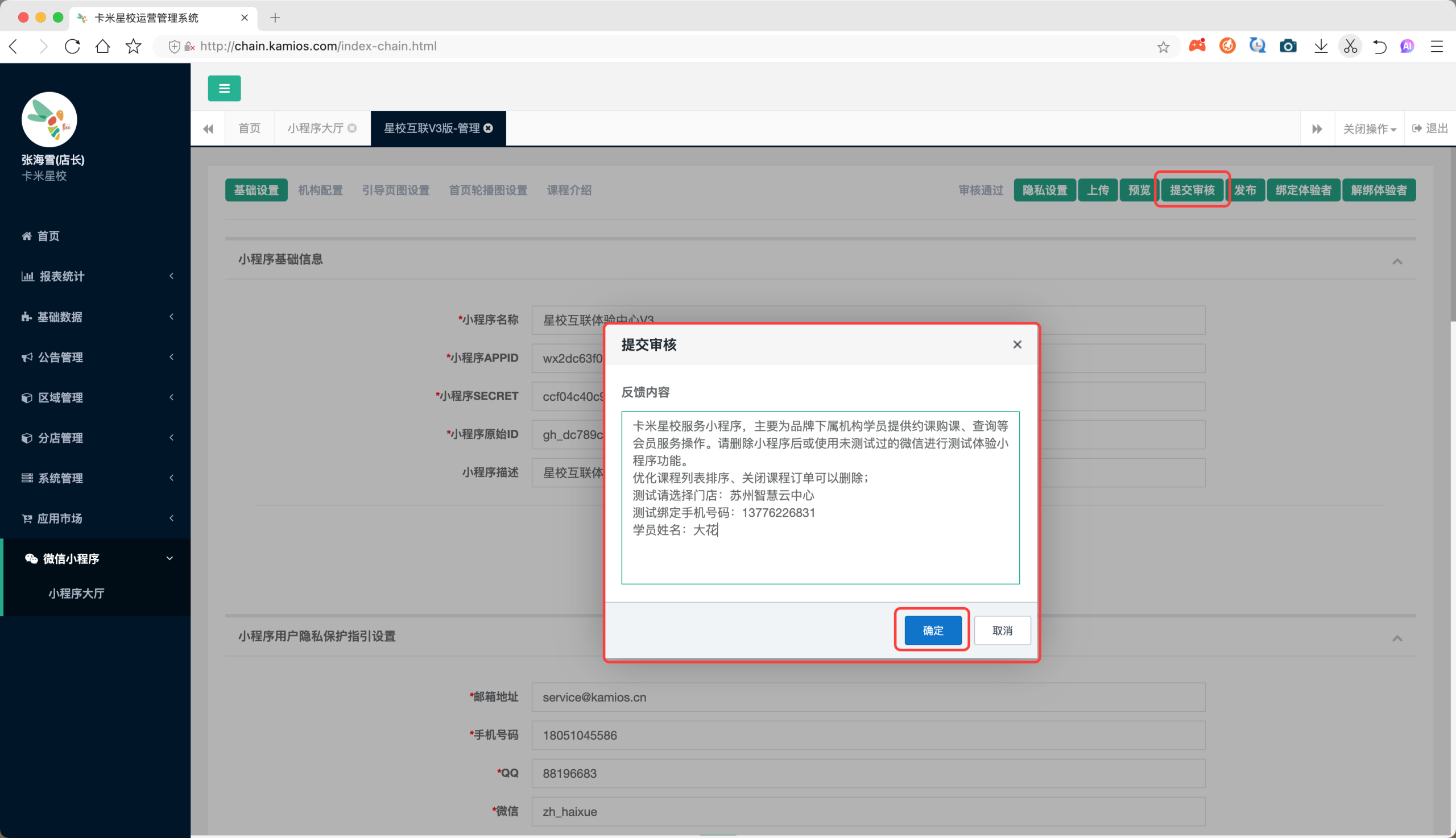1456x838 pixels.
Task: Confirm submission with 确定 button
Action: pos(933,630)
